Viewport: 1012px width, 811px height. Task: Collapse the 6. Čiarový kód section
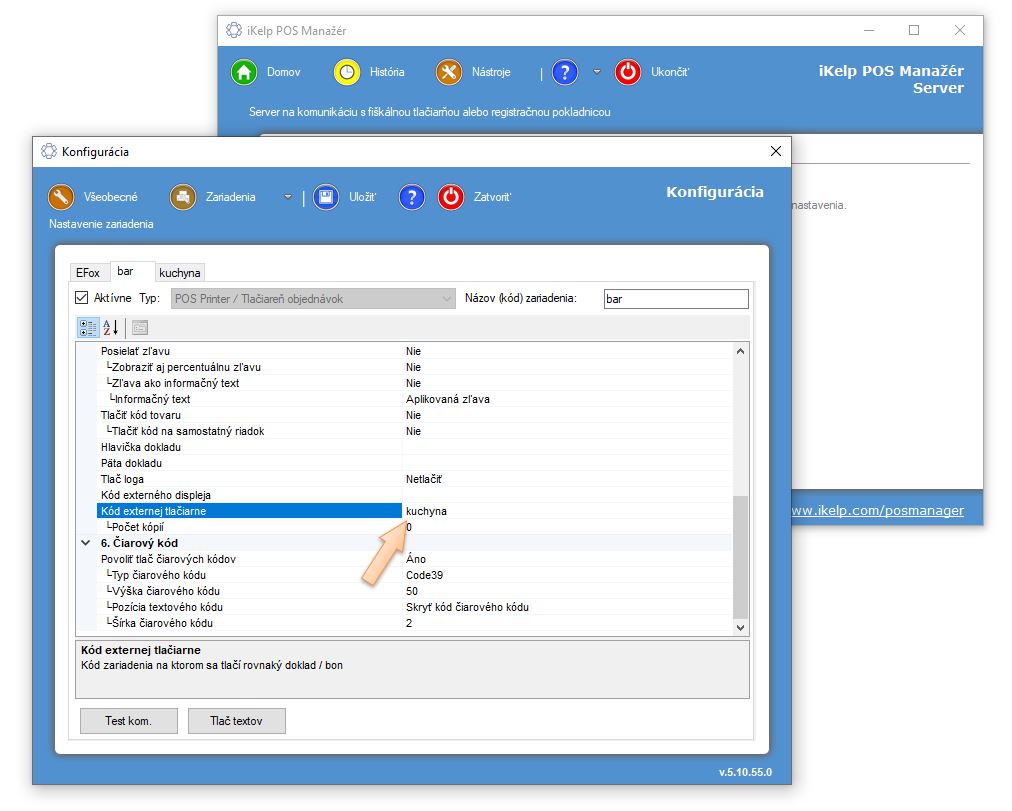tap(84, 543)
